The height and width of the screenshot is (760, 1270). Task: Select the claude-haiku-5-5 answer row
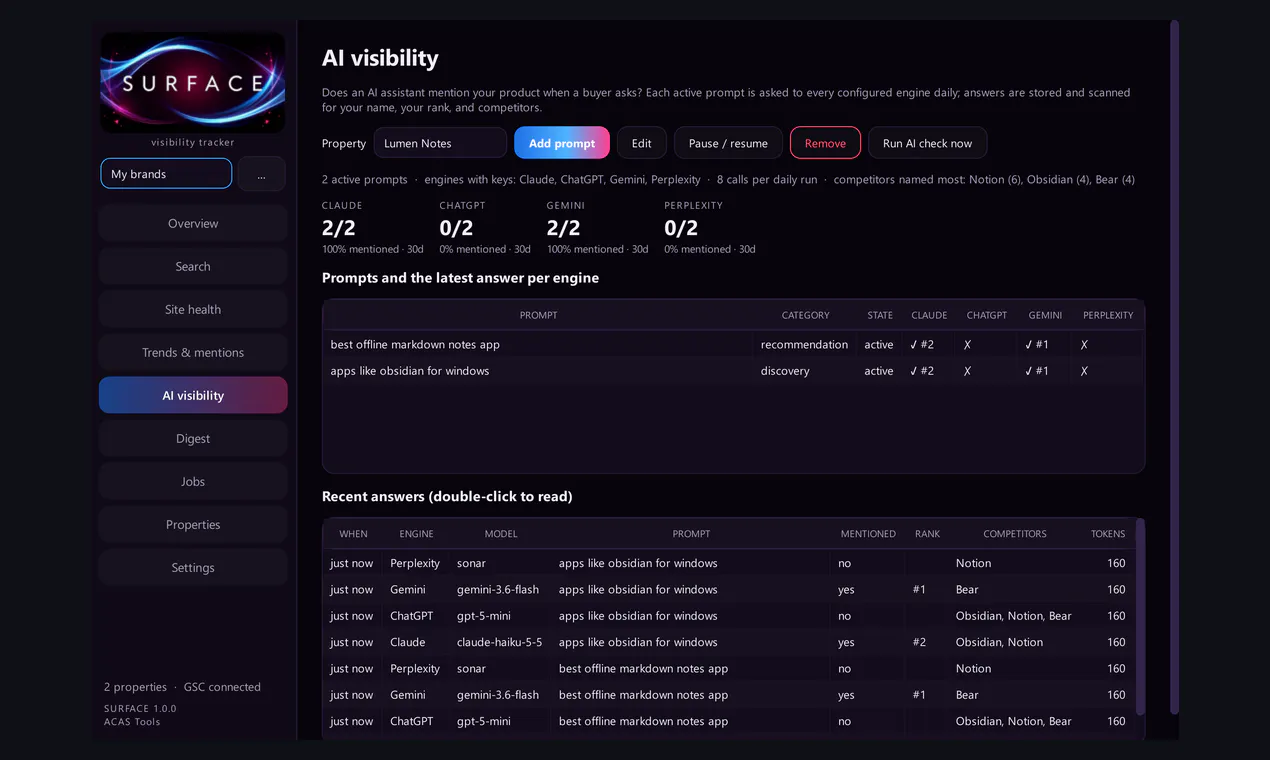pyautogui.click(x=729, y=642)
